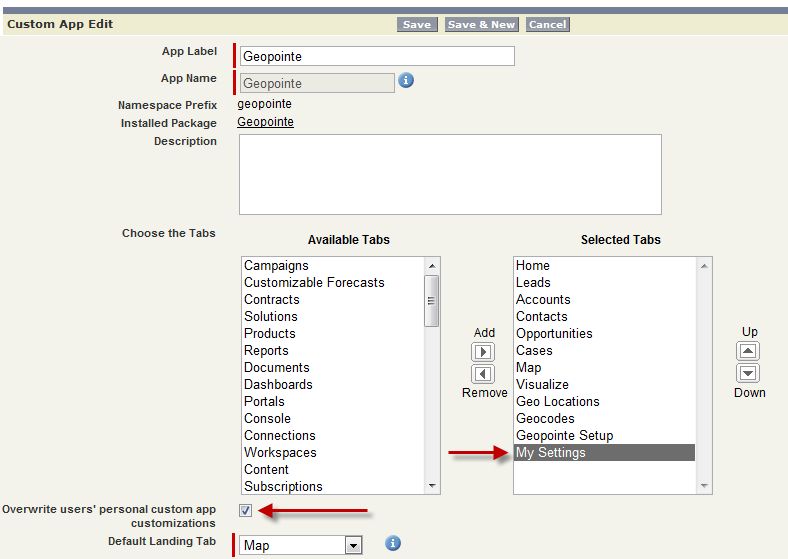Select Workspaces in Available Tabs
788x559 pixels.
[x=334, y=453]
